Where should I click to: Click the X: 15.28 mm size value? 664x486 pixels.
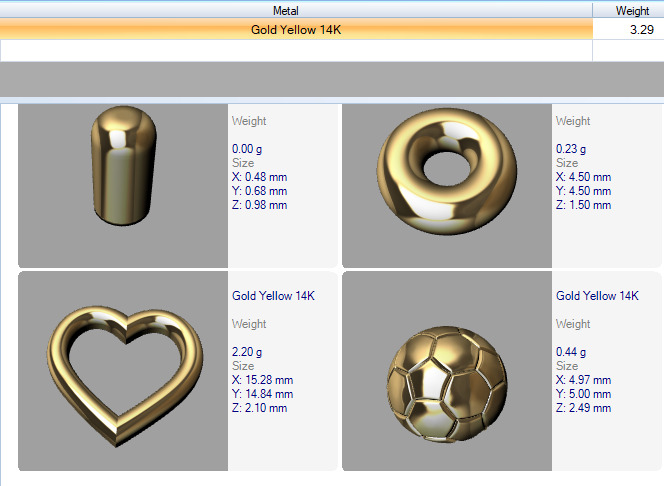[263, 380]
